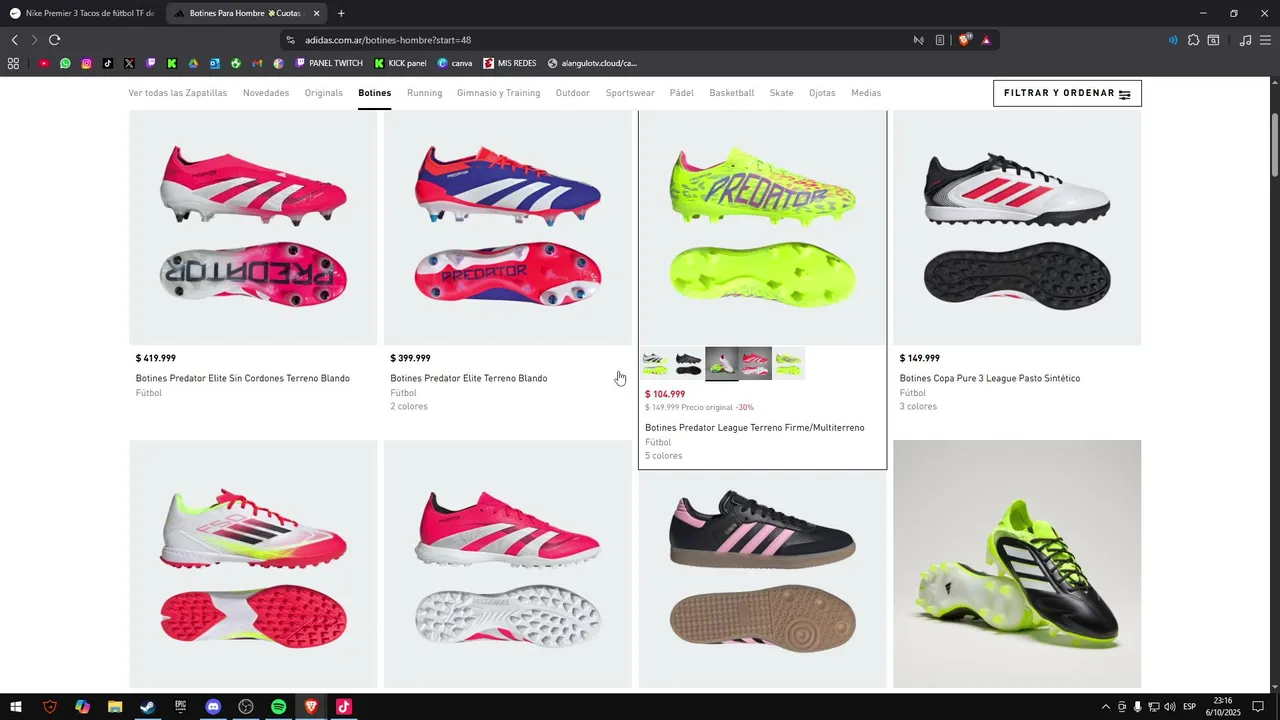
Task: Open the Brave sidebar panel icon
Action: (1213, 40)
